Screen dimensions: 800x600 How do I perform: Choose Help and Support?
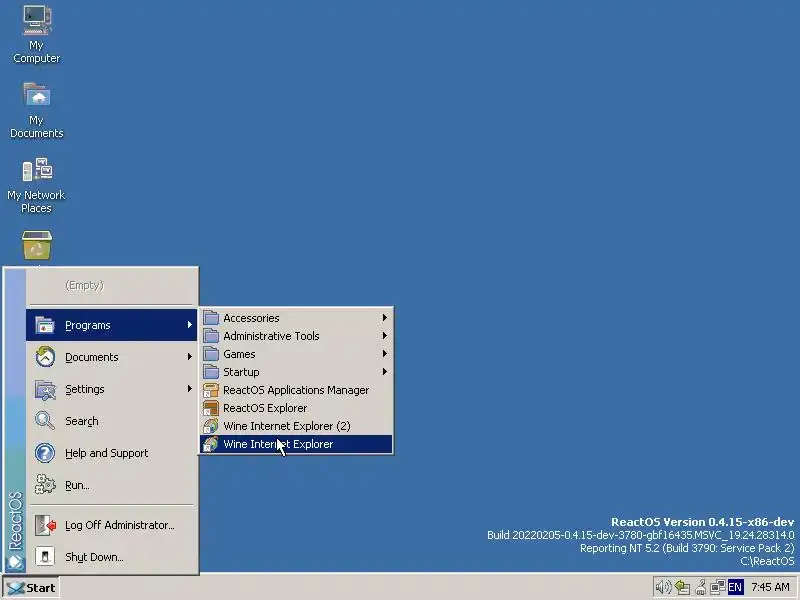pos(111,453)
